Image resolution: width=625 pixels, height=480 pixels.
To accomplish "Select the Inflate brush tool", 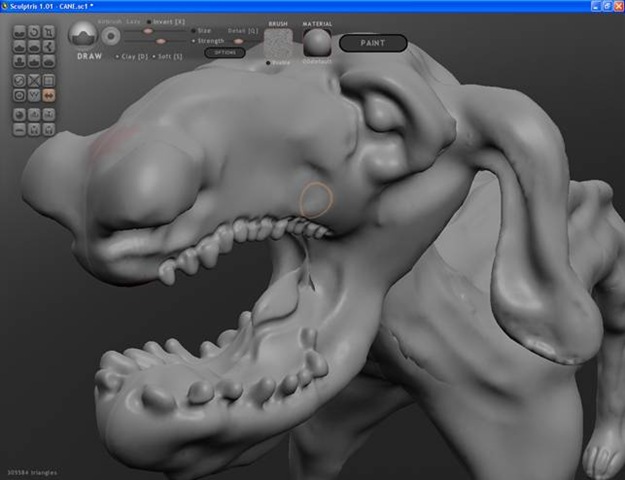I will click(x=20, y=61).
